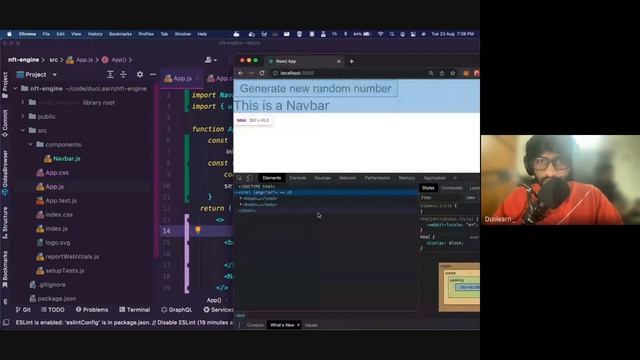Bookmark this page with the star icon
The height and width of the screenshot is (360, 640).
(x=452, y=73)
